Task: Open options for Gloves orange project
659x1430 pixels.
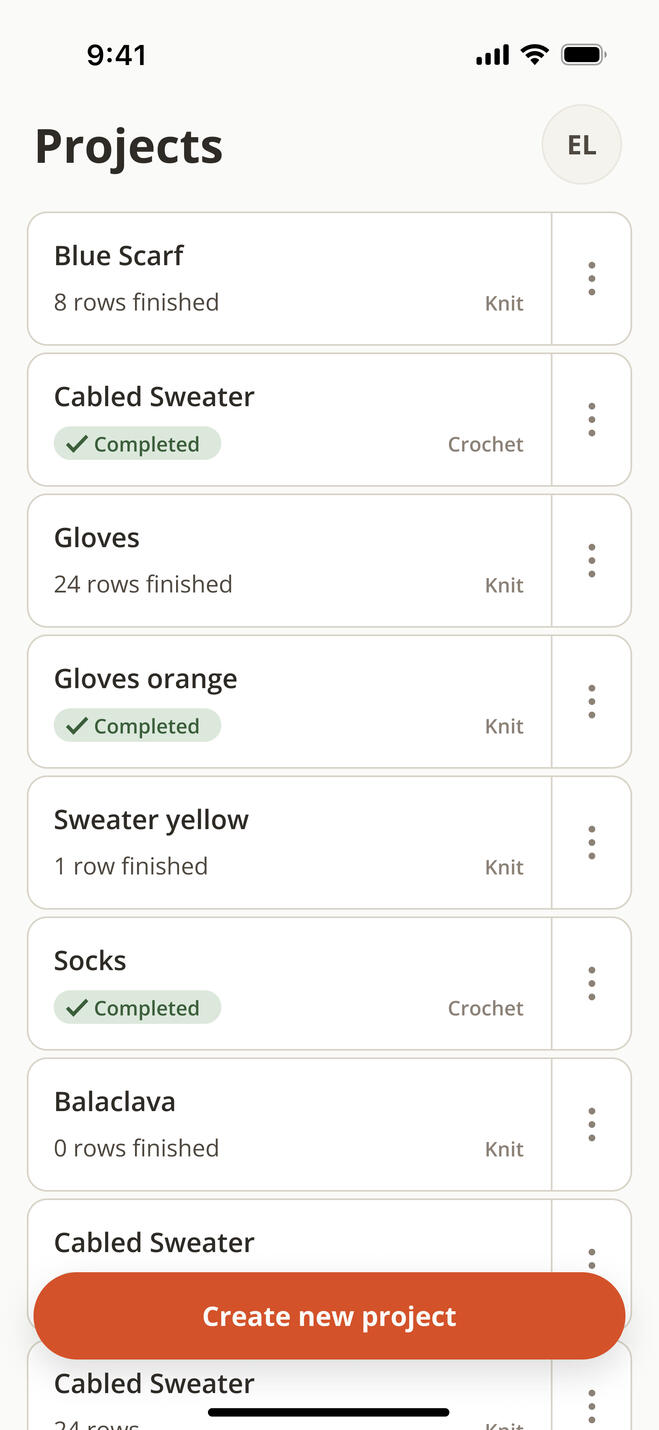Action: (591, 702)
